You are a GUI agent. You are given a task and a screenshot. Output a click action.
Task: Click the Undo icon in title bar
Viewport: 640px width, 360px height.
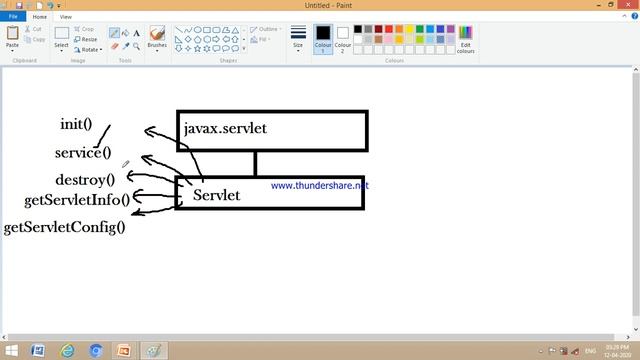(x=50, y=5)
